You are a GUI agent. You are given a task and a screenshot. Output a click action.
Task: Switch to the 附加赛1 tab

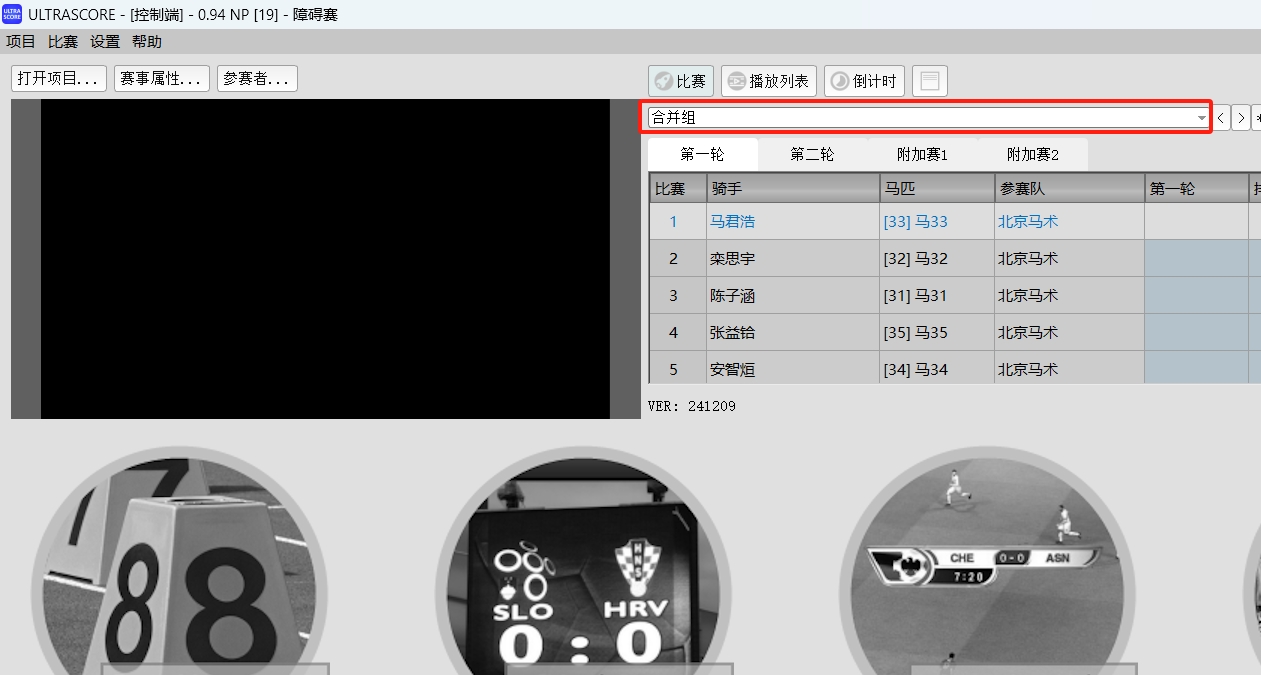pyautogui.click(x=921, y=155)
